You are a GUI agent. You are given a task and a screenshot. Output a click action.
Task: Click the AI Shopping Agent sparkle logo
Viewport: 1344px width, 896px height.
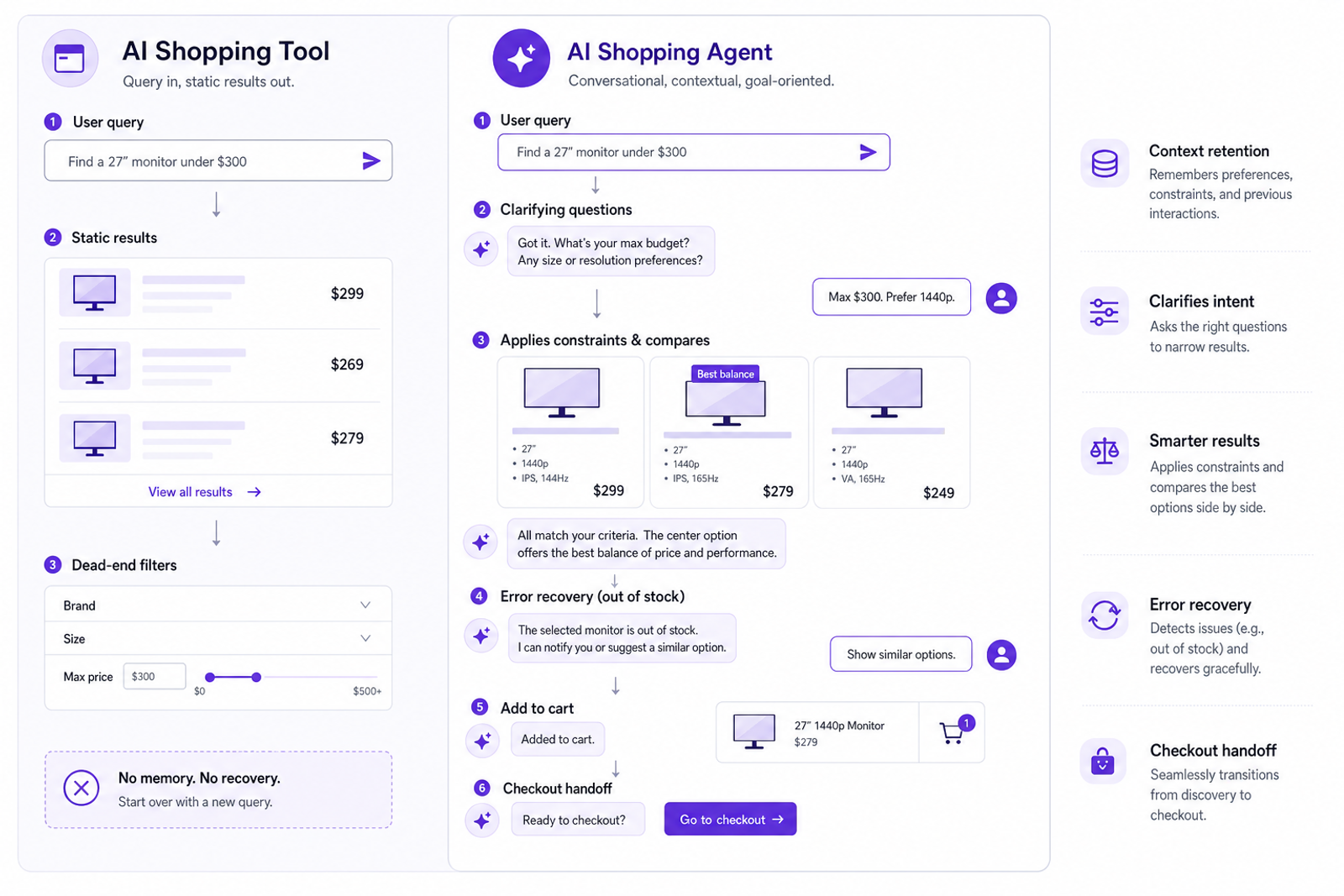tap(521, 58)
